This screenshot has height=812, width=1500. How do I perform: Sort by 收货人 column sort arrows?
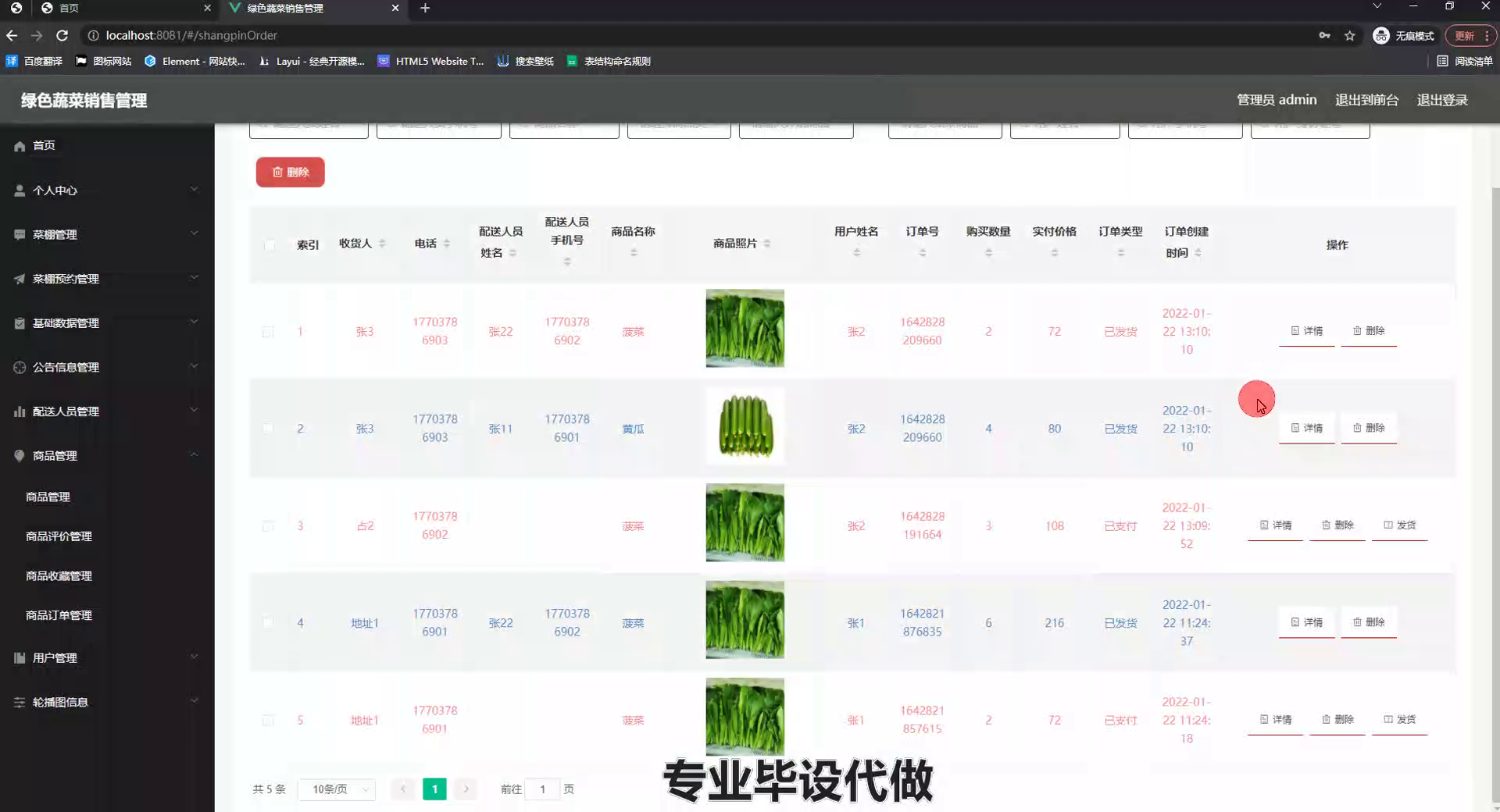click(382, 244)
